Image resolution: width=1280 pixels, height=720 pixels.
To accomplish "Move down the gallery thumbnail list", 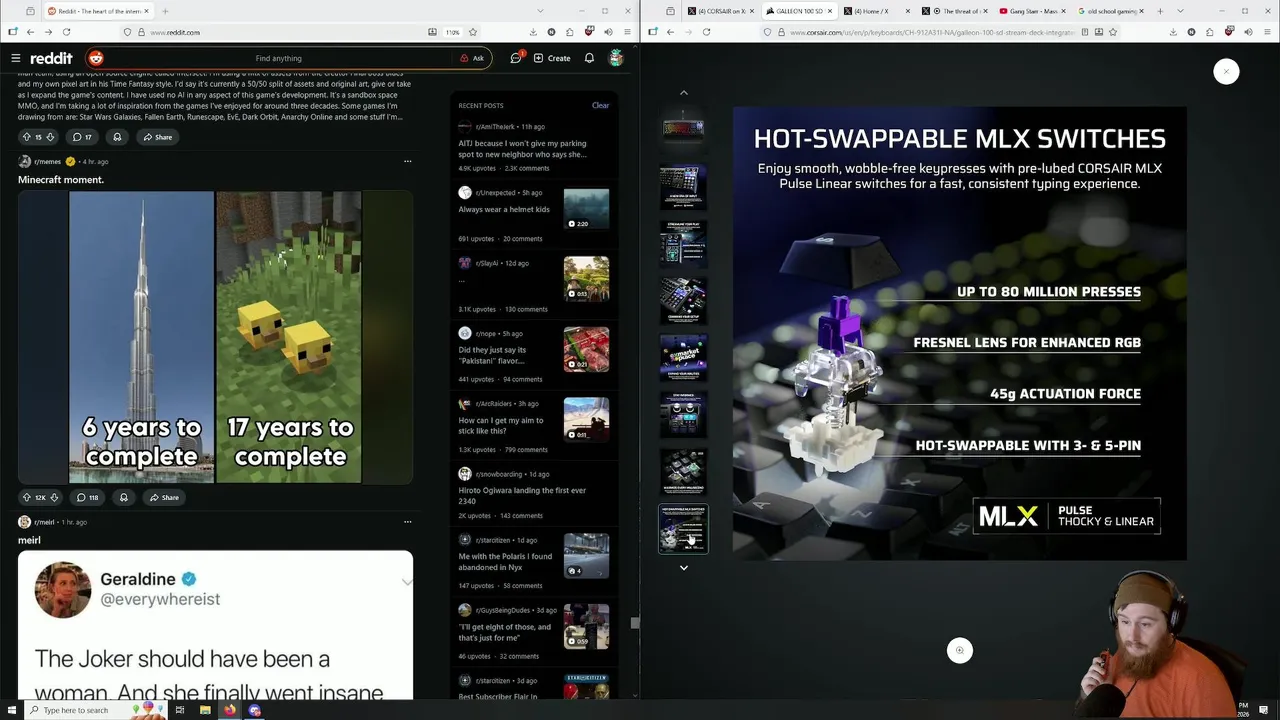I will pos(684,567).
